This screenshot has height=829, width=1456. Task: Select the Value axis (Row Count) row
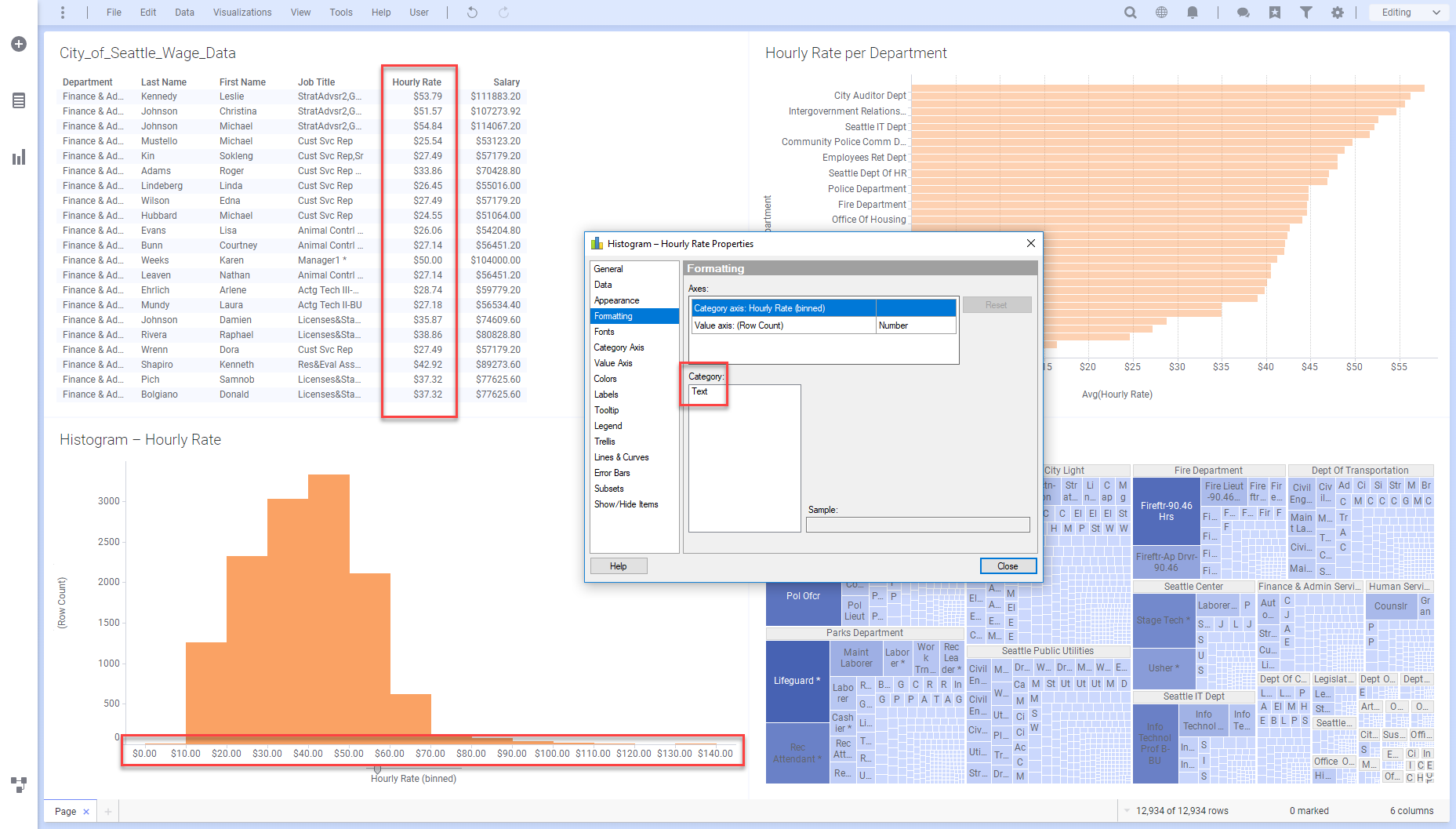click(784, 325)
